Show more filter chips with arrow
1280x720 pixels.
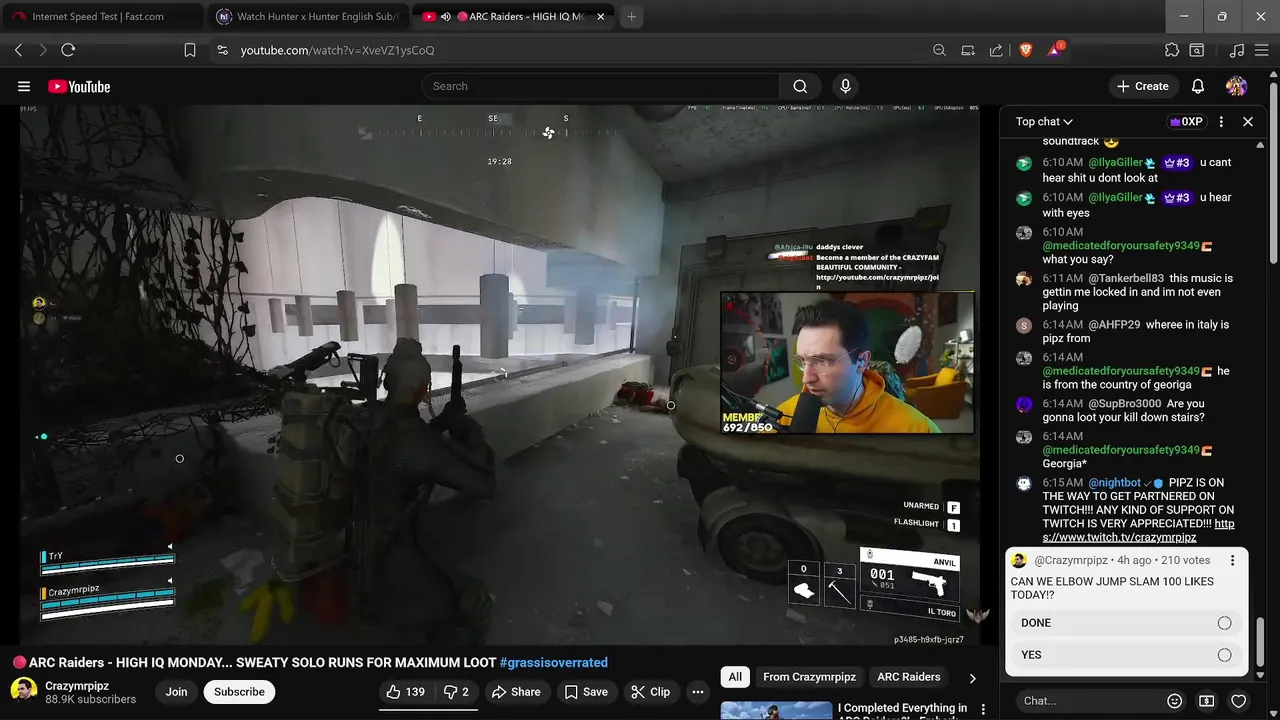(x=972, y=678)
